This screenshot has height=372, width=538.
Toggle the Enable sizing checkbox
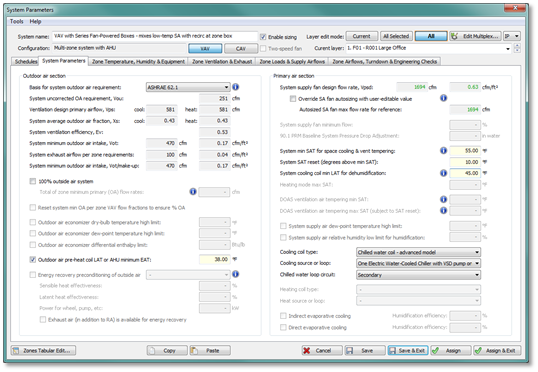tap(263, 37)
